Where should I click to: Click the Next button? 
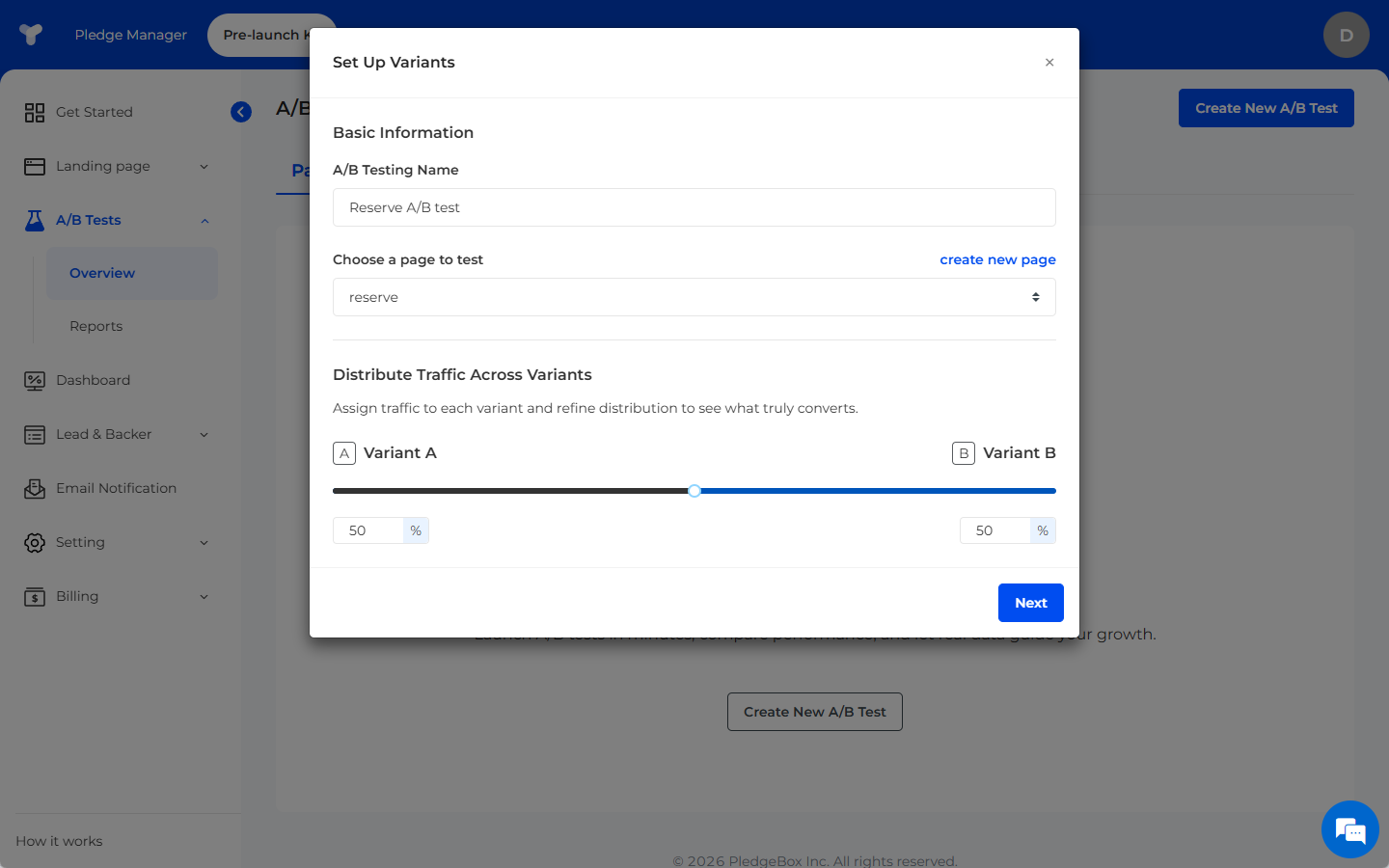[x=1030, y=603]
